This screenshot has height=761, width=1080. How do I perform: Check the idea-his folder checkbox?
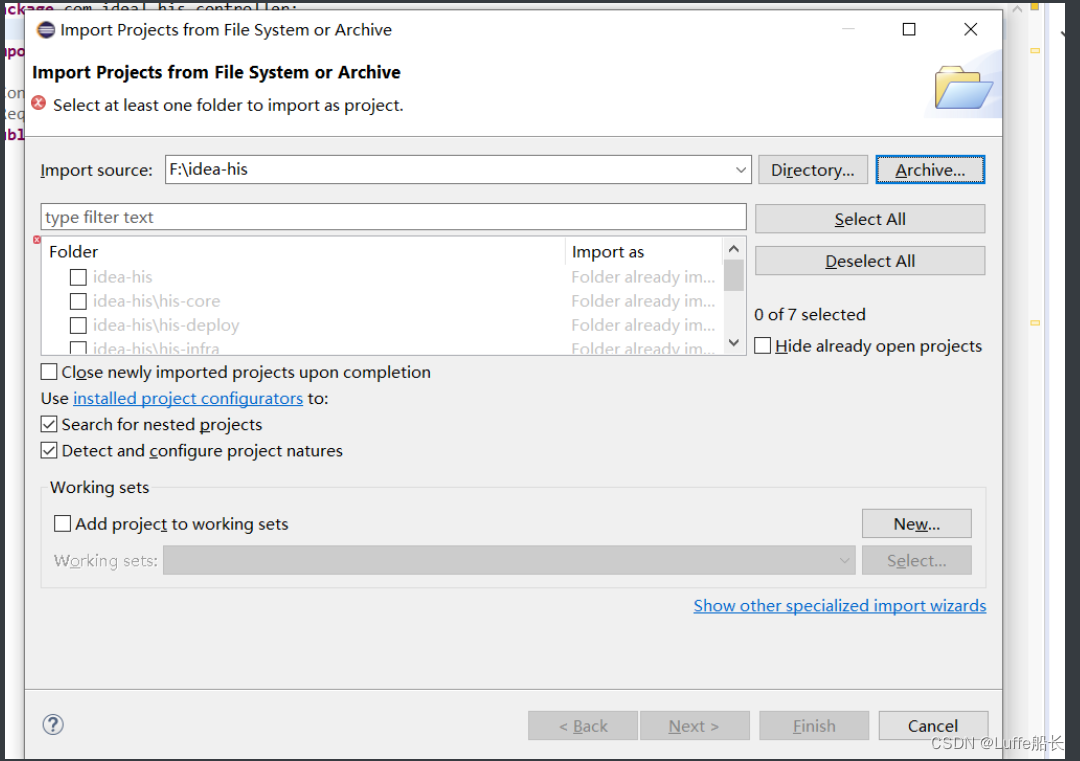pos(77,277)
